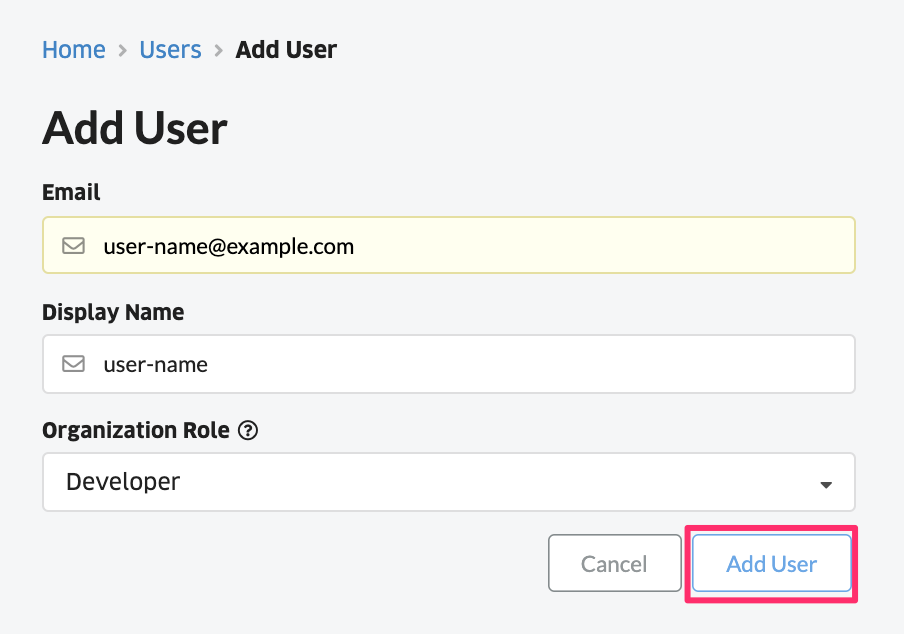
Task: Click the chevron separator after Home
Action: click(x=122, y=51)
